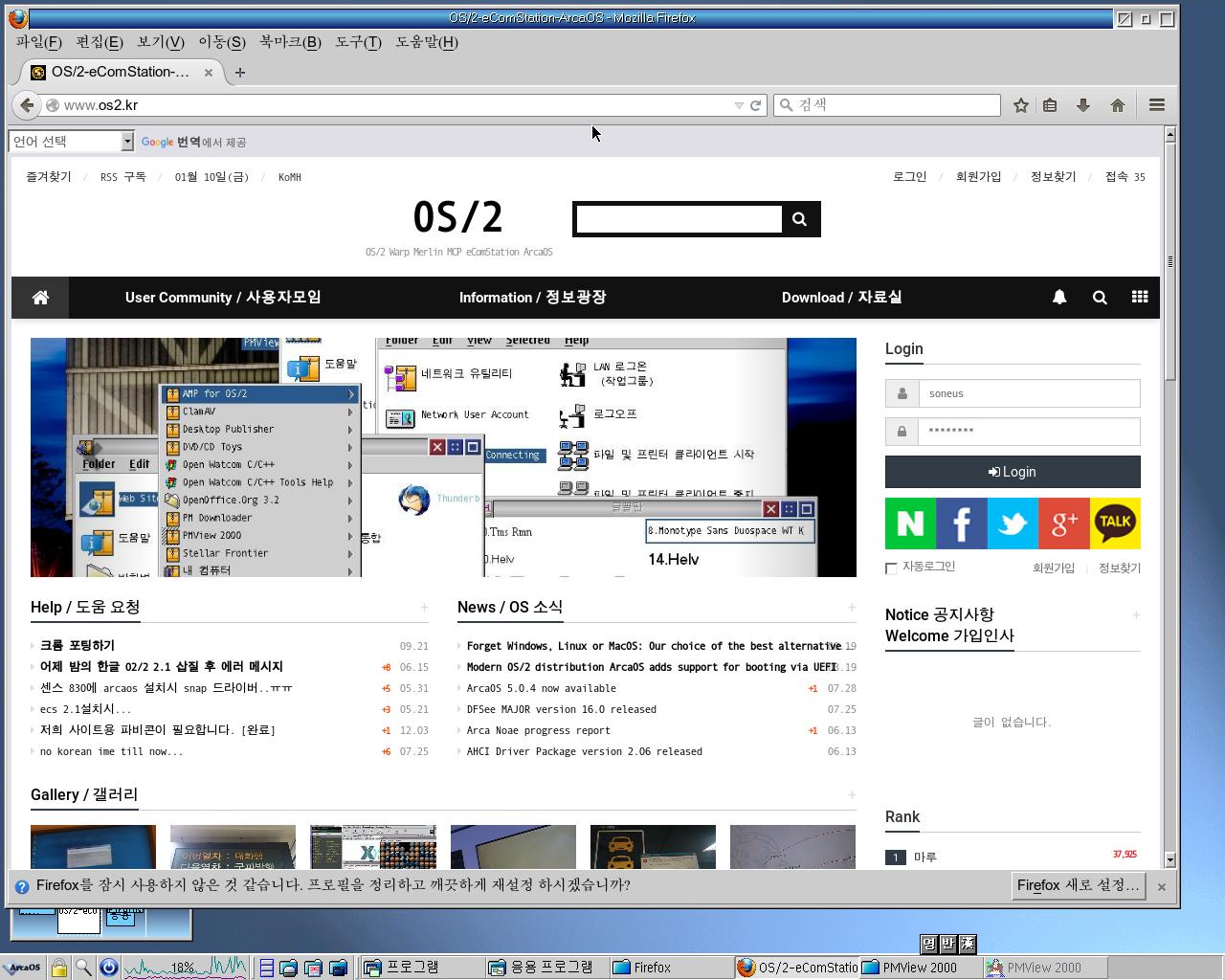Viewport: 1225px width, 980px height.
Task: Open the 언어 선택 language dropdown
Action: coord(72,142)
